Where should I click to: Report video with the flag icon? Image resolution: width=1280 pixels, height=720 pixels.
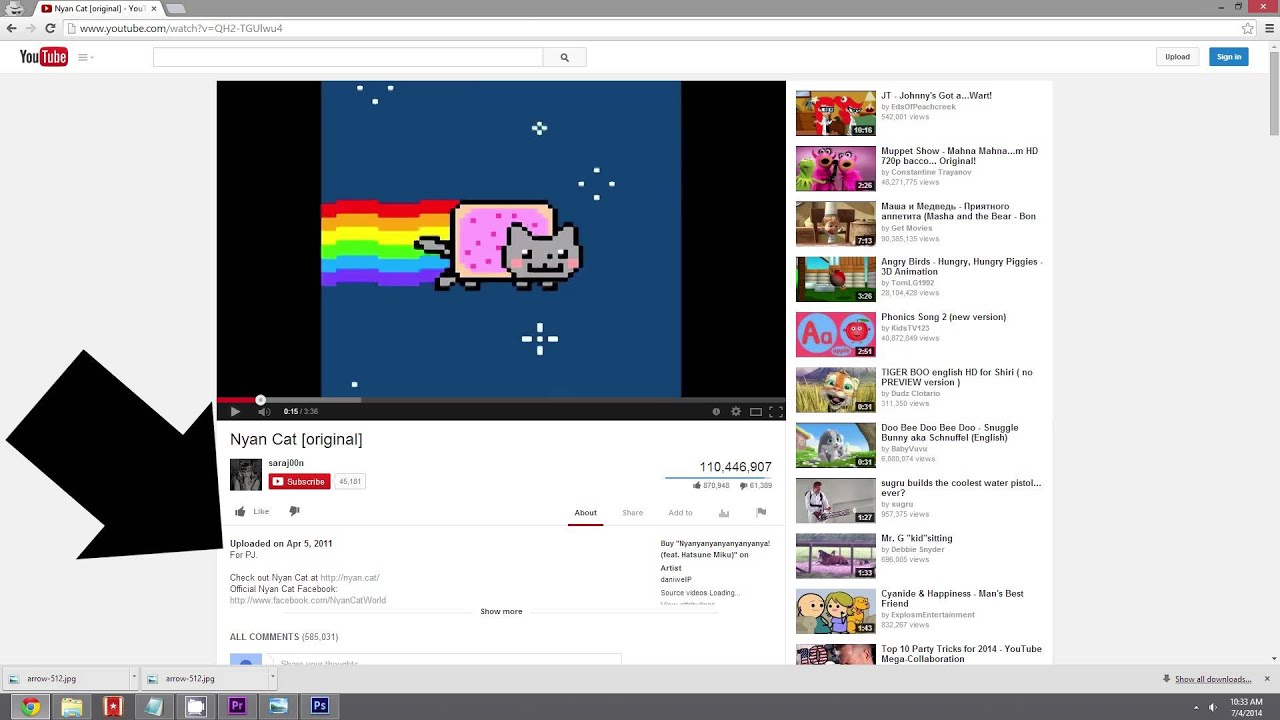[x=761, y=512]
